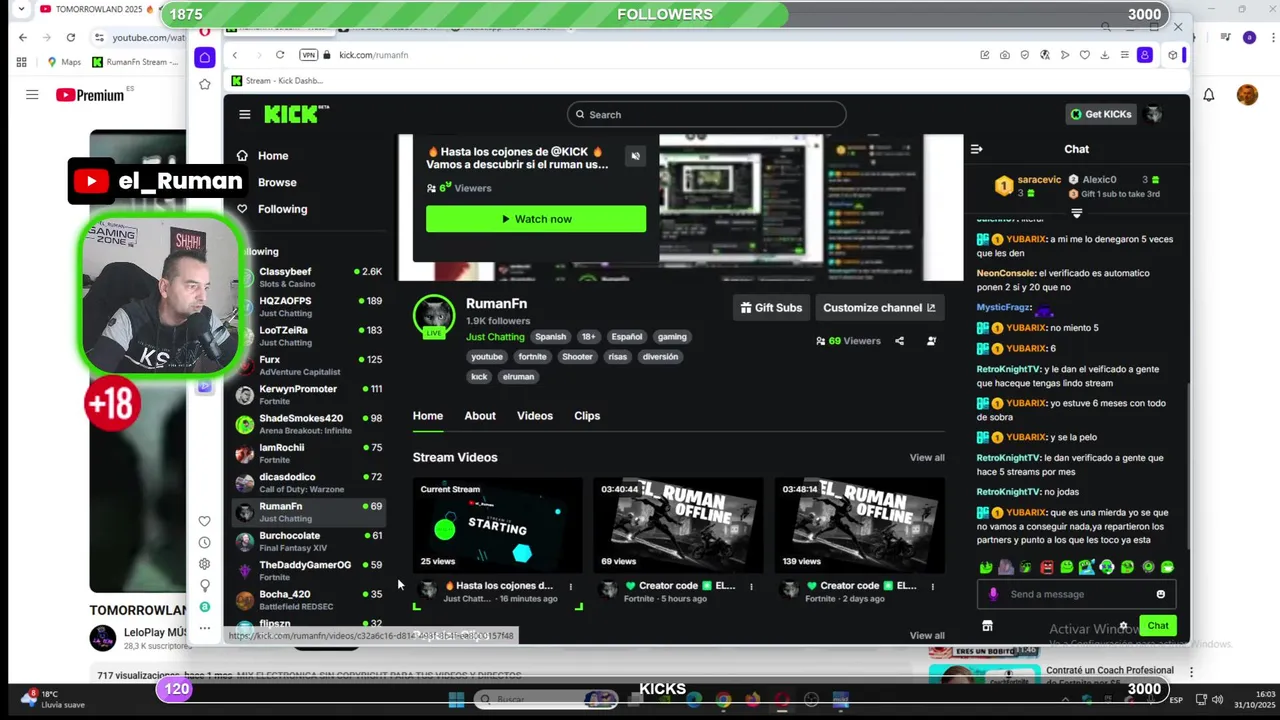Image resolution: width=1280 pixels, height=720 pixels.
Task: Open Opera sidebar settings gear
Action: 204,564
